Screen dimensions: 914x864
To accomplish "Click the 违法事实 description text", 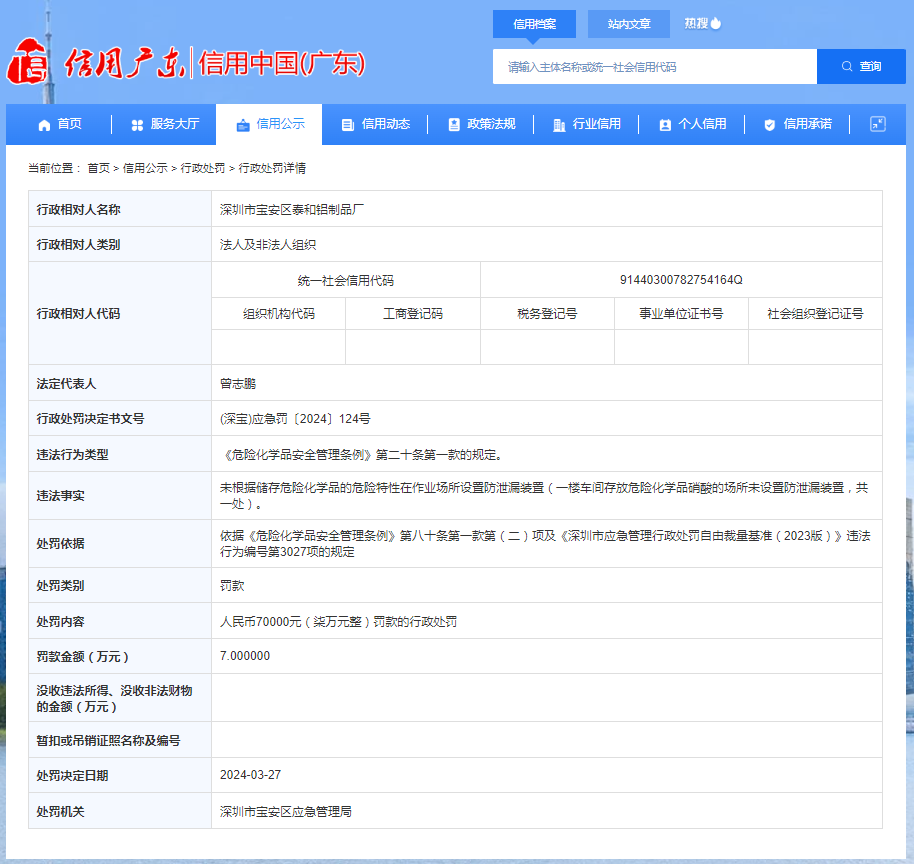I will (x=544, y=496).
